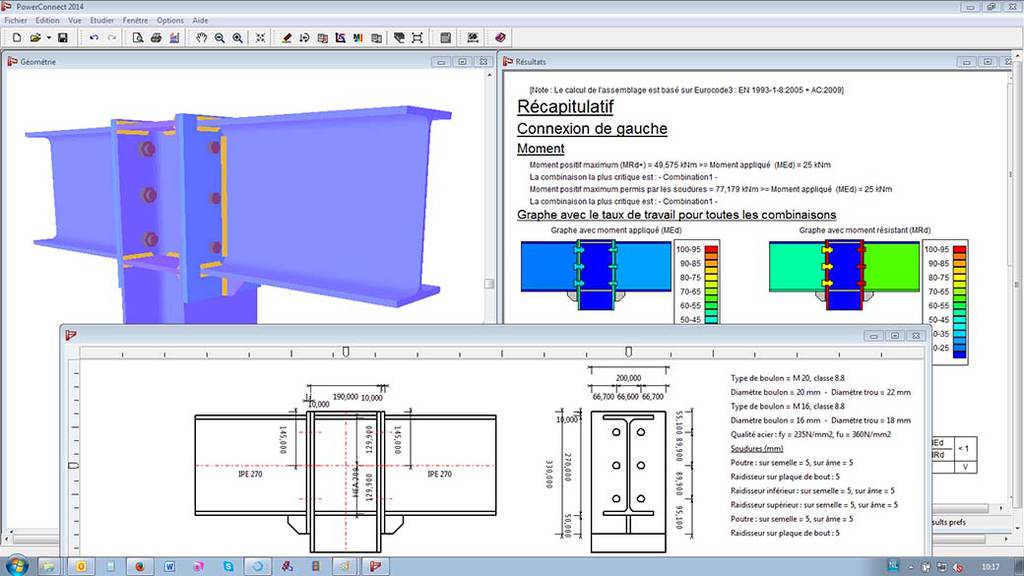Click the pink book help icon

coord(500,38)
